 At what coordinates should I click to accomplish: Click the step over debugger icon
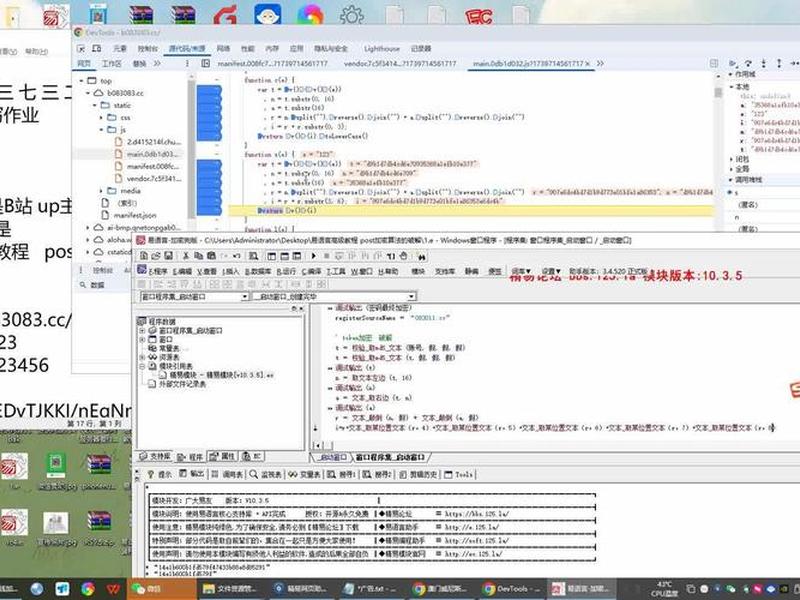(748, 63)
